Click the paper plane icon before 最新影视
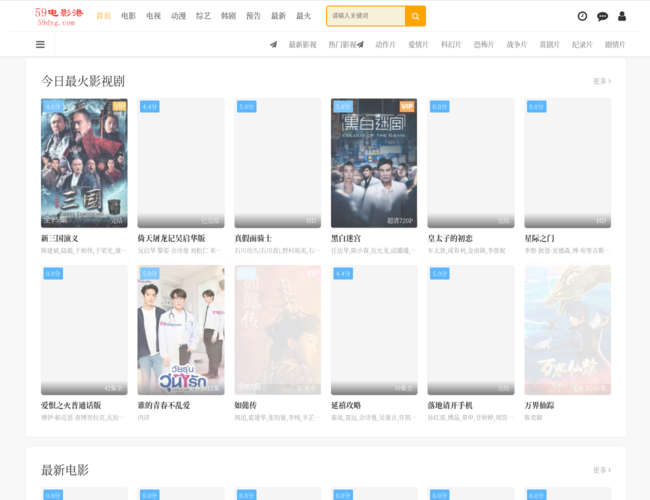The height and width of the screenshot is (500, 650). 274,44
